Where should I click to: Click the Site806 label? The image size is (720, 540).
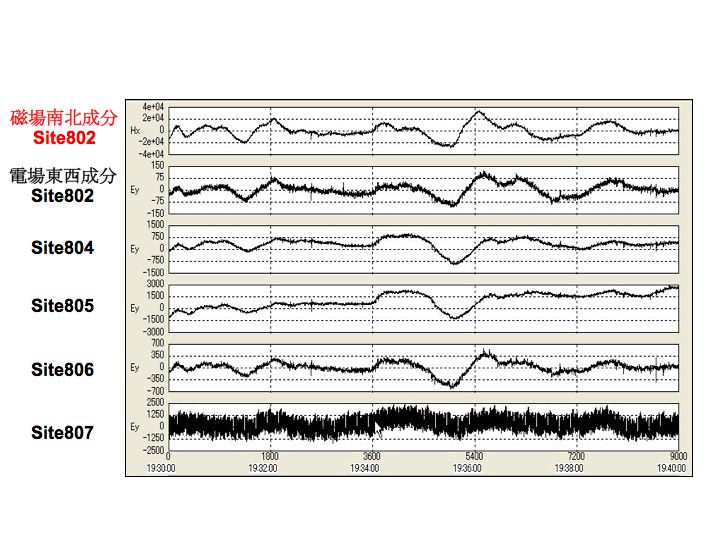(x=62, y=370)
